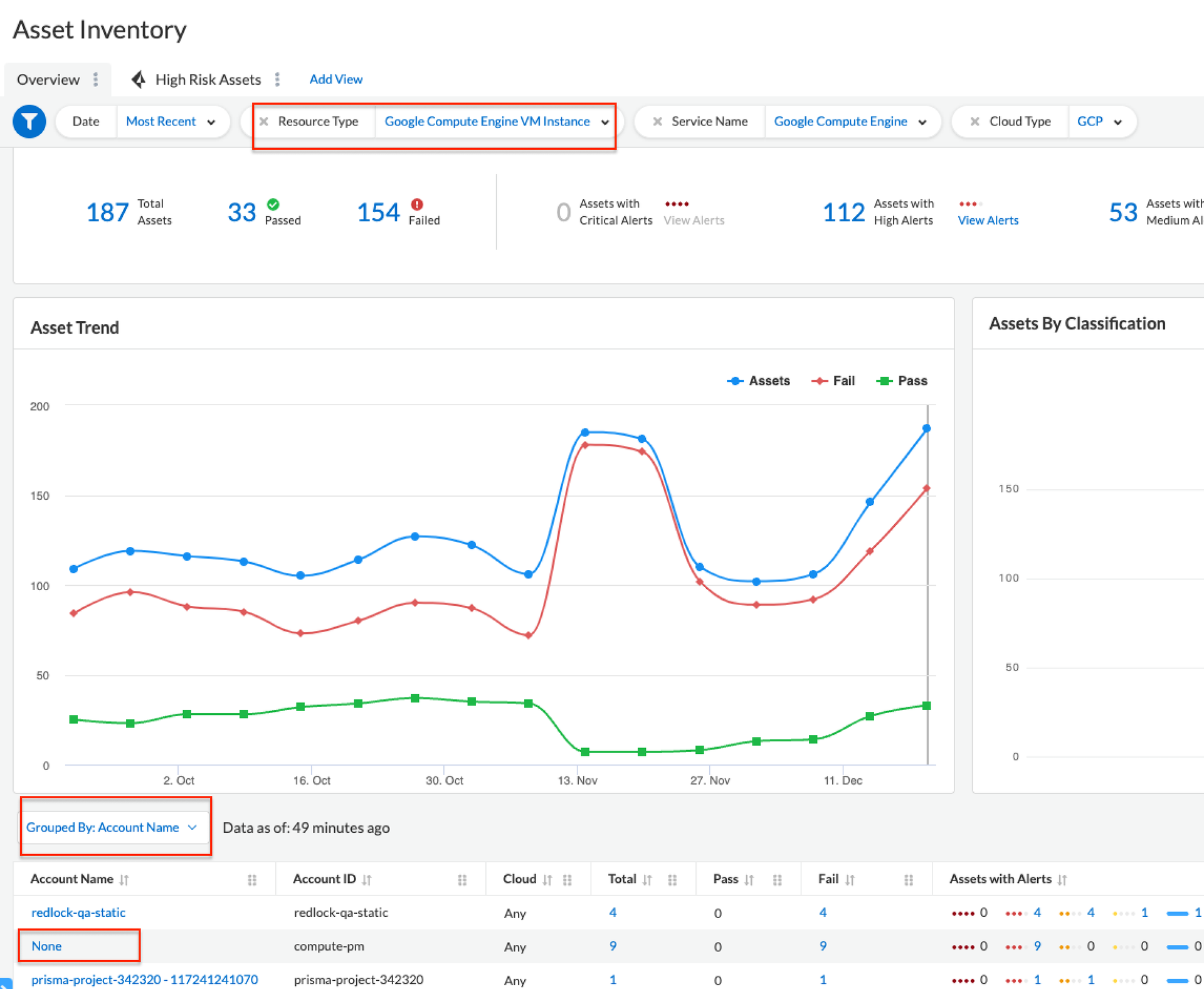The width and height of the screenshot is (1204, 989).
Task: Open the High Risk Assets tab options menu
Action: tap(277, 80)
